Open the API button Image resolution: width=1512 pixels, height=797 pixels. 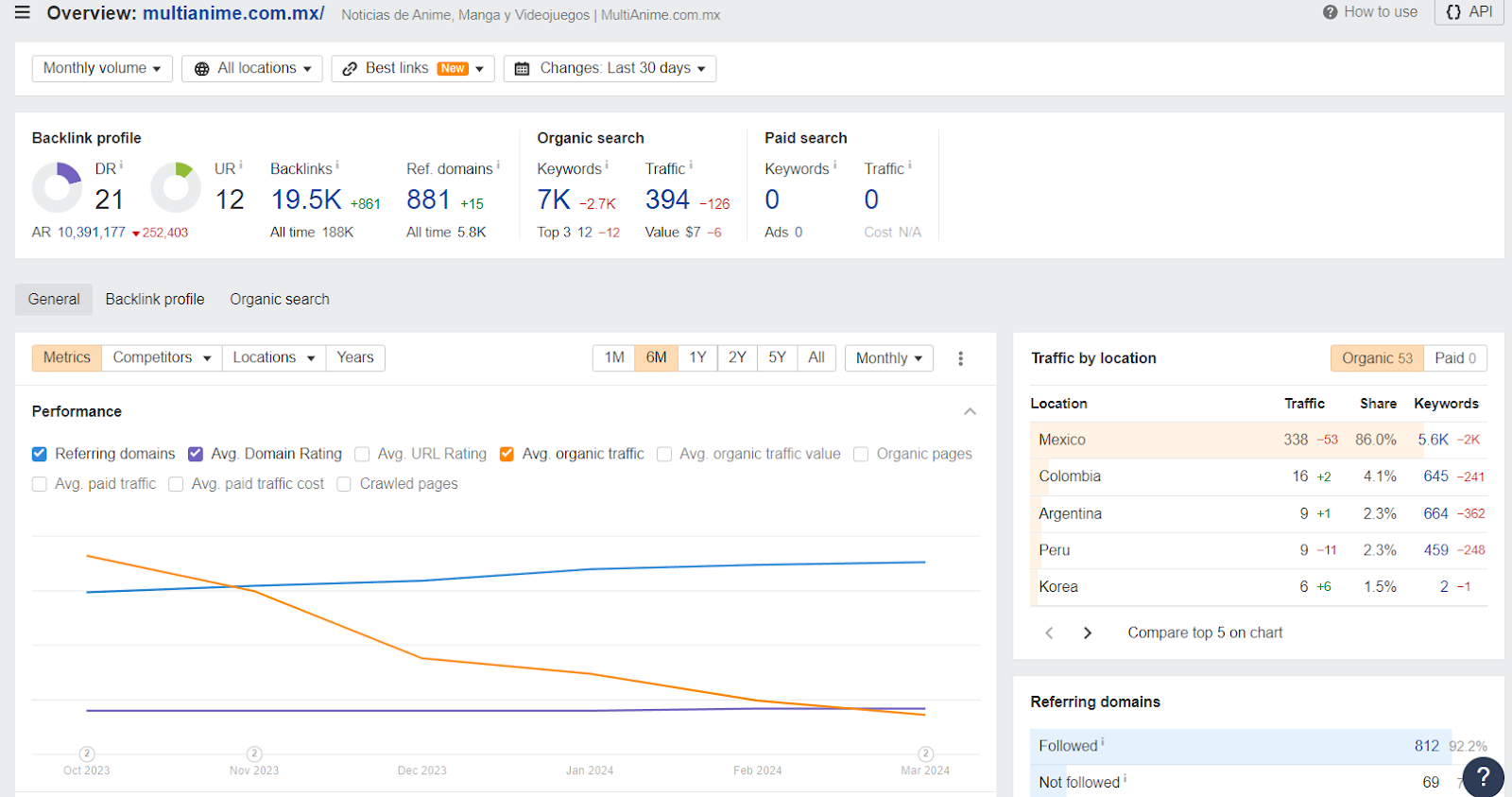1469,12
